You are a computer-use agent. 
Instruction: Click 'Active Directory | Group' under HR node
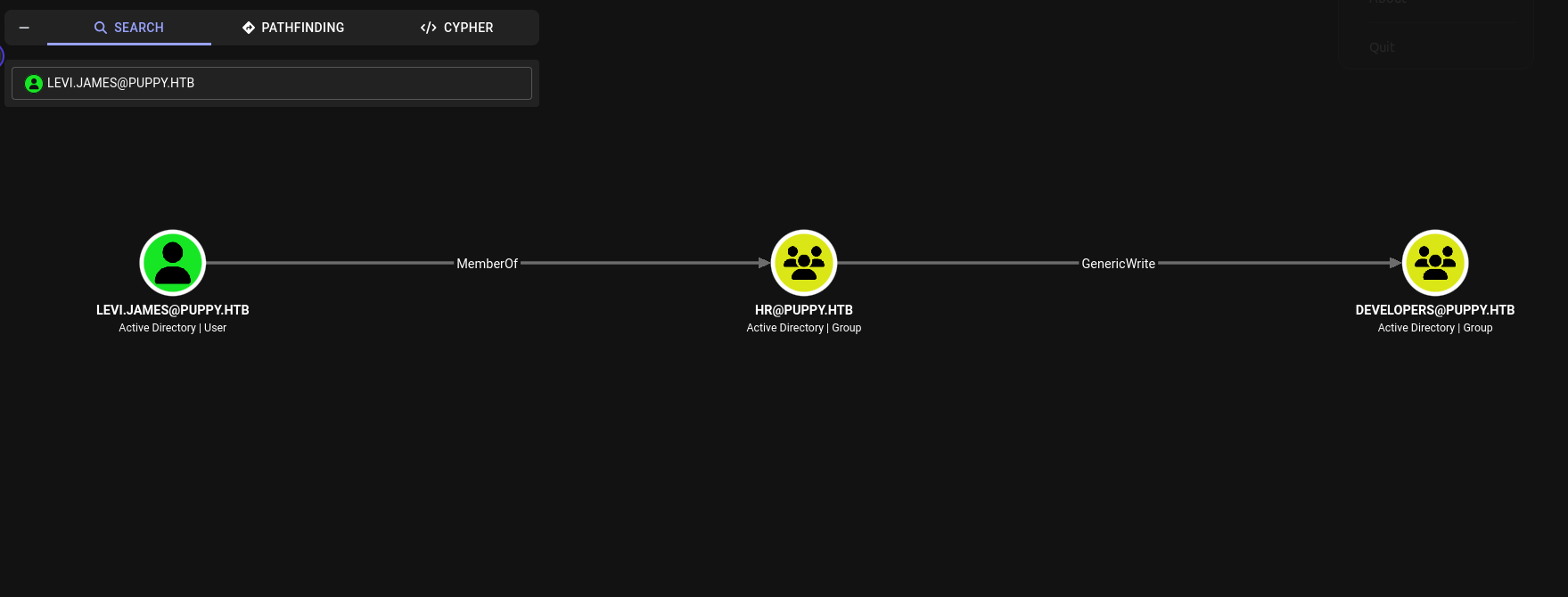pos(804,328)
